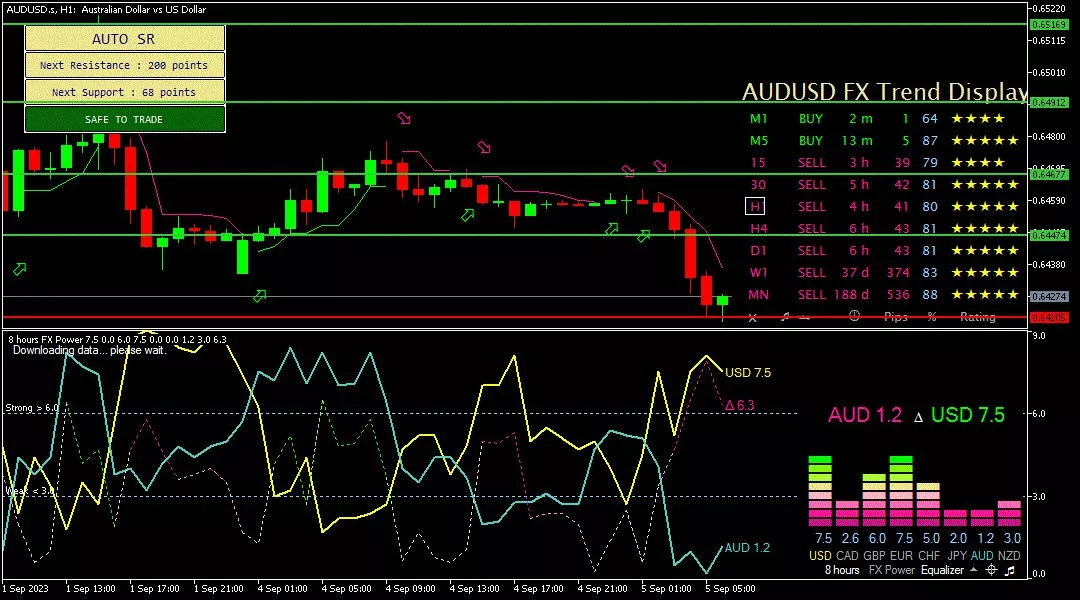Click the 8 hours FX Power indicator header text

point(117,340)
